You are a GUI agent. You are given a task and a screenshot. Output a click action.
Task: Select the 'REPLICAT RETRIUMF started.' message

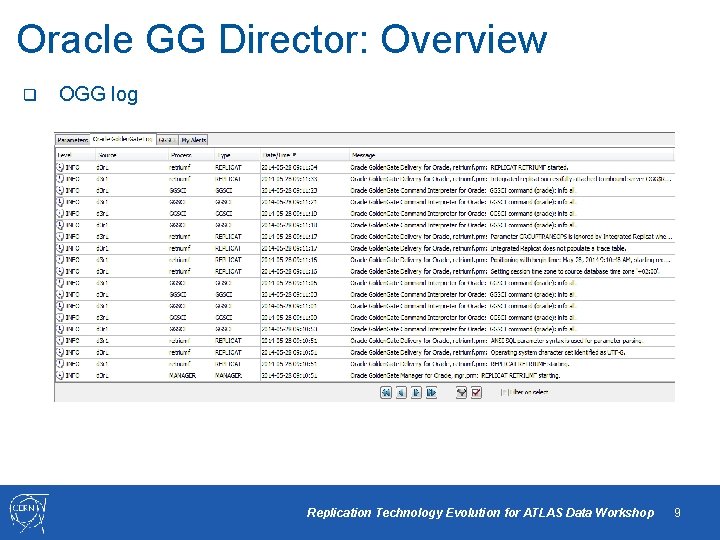click(460, 167)
